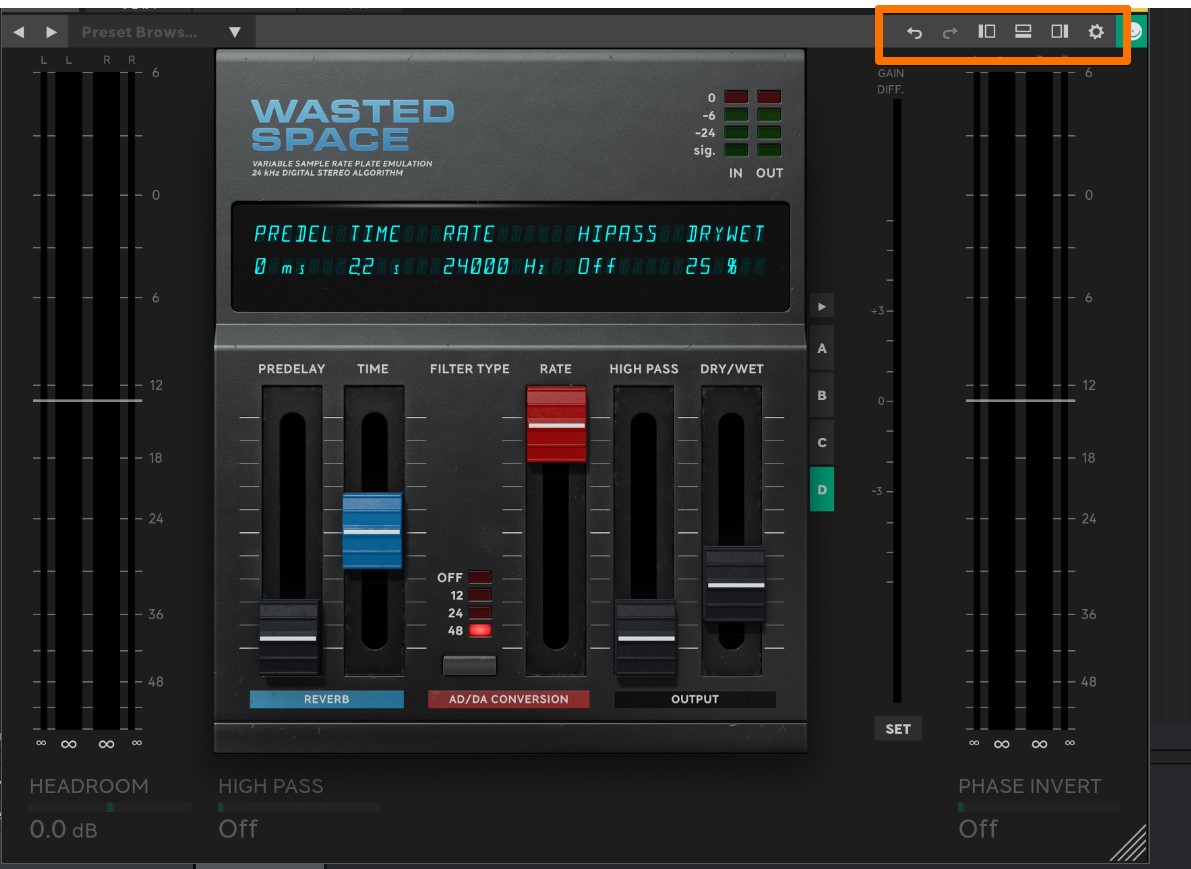Toggle the right meter panel icon
This screenshot has width=1191, height=869.
pos(1059,32)
